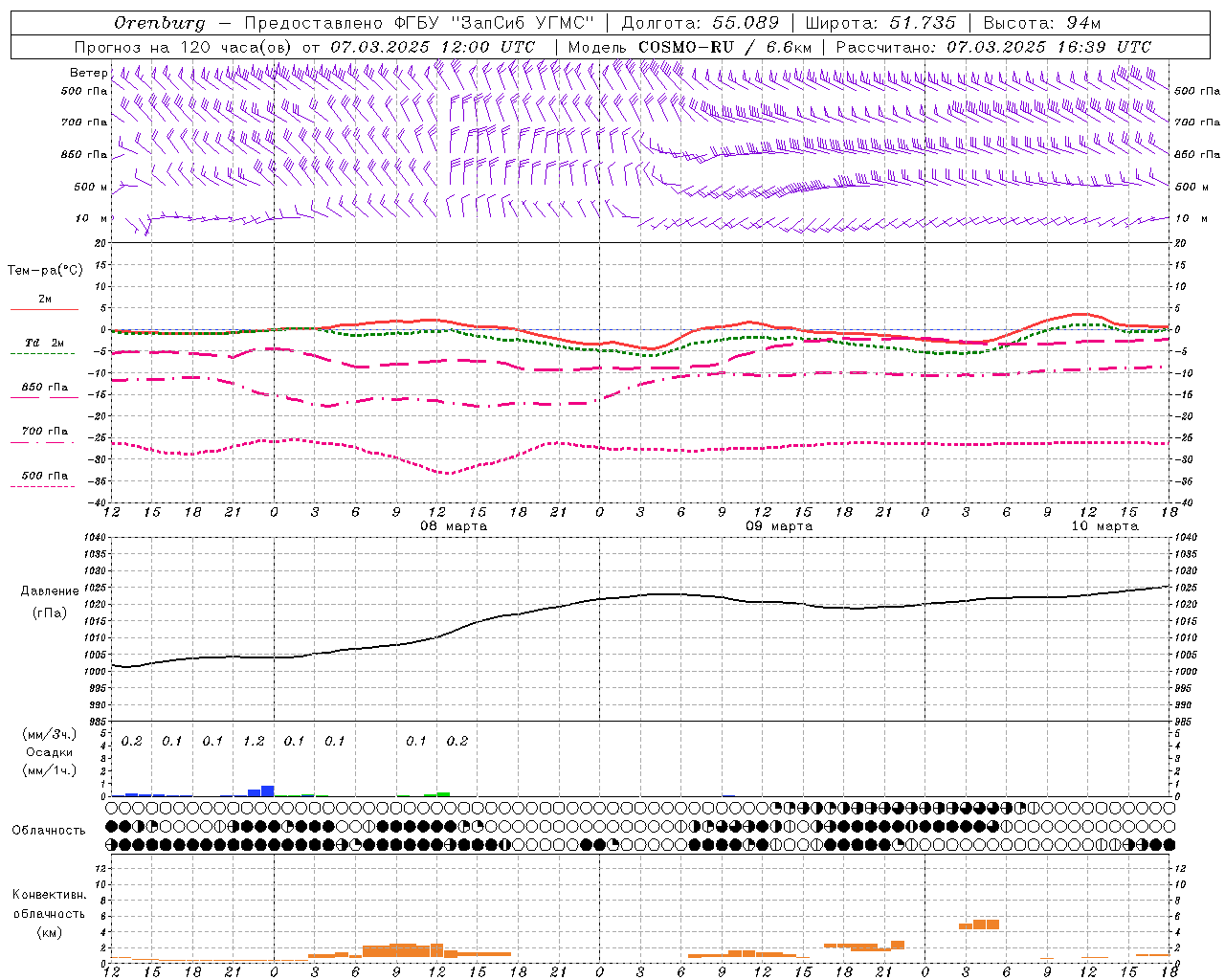Click the tallest blue precipitation bar
Viewport: 1225px width, 980px height.
[268, 791]
